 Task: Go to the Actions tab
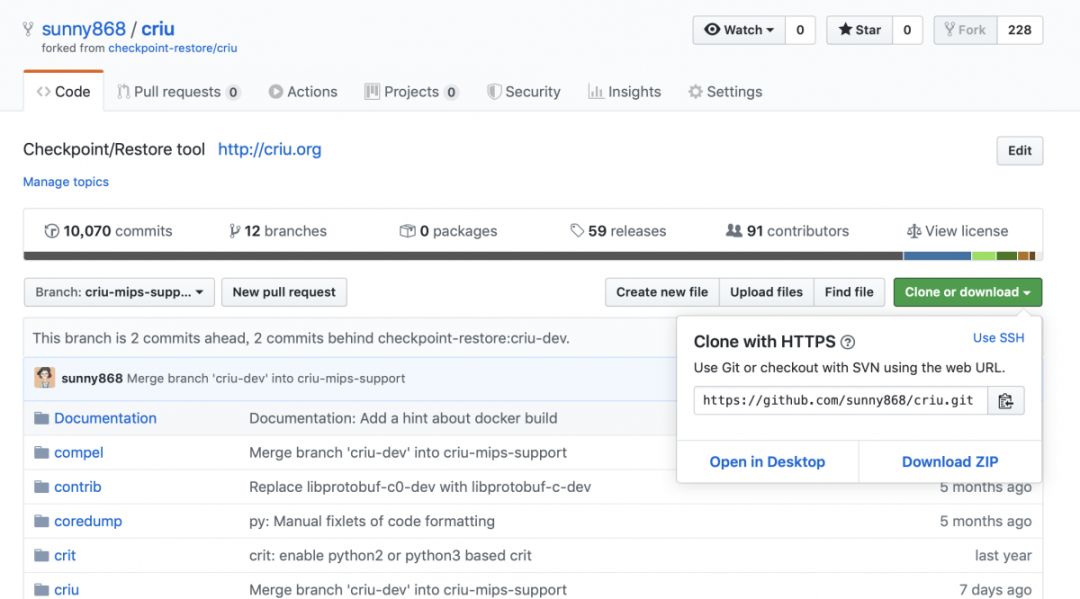click(x=303, y=92)
